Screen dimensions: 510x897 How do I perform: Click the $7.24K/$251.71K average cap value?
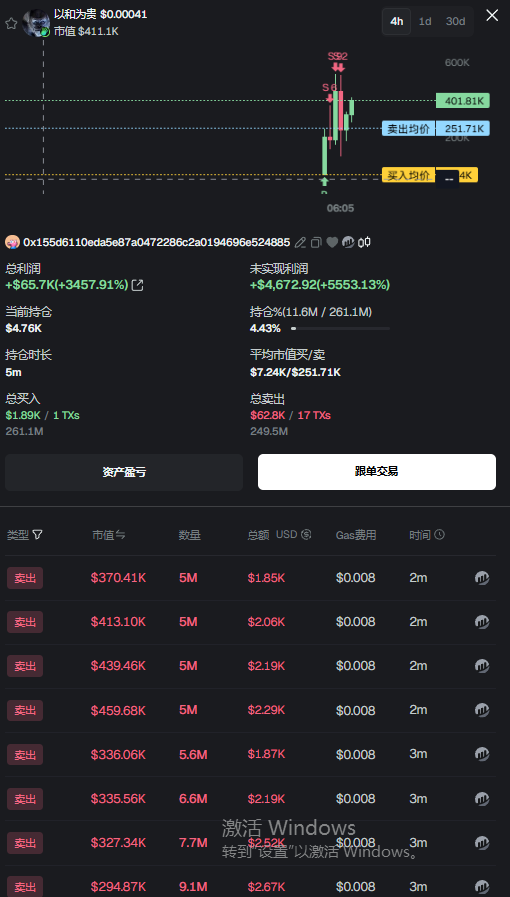point(295,372)
